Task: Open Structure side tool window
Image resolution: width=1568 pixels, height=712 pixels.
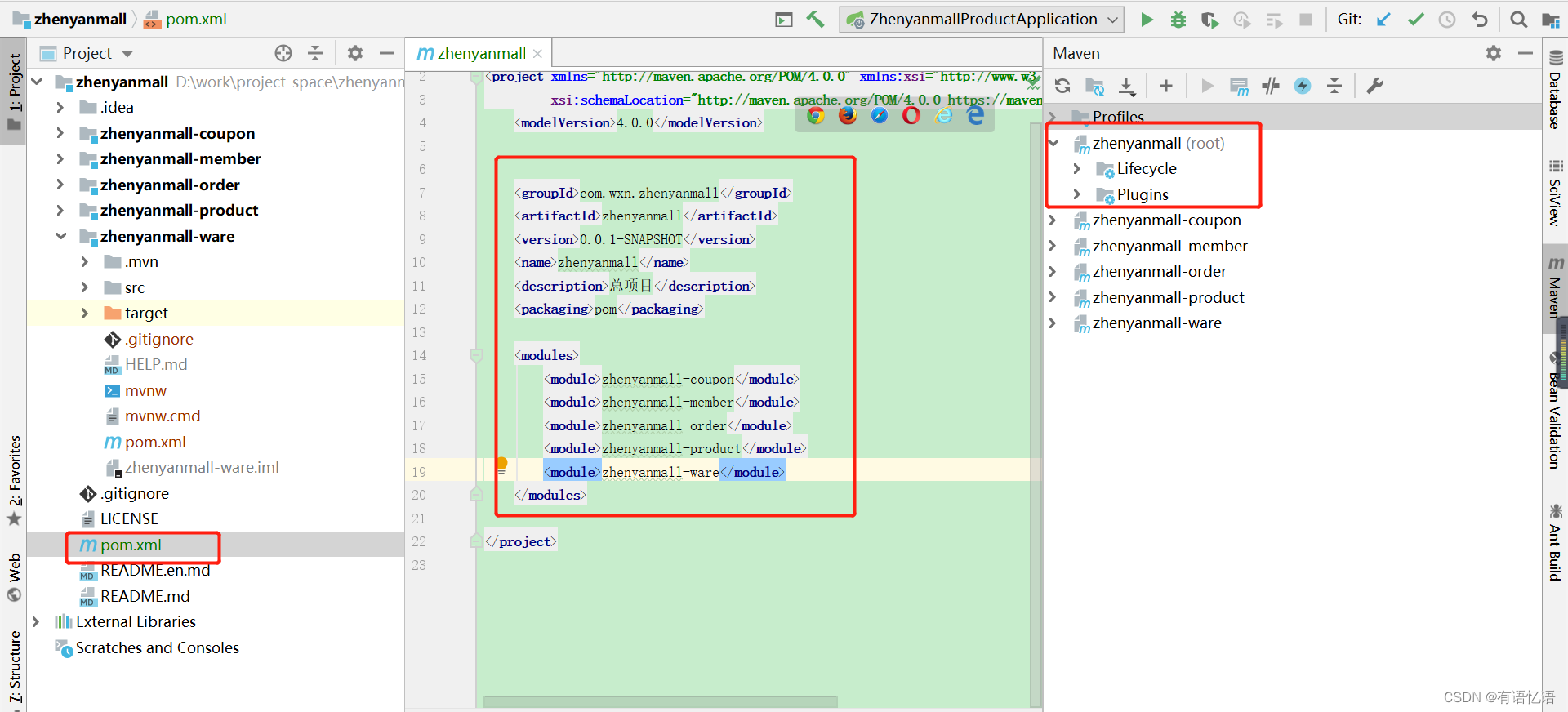Action: pyautogui.click(x=14, y=665)
